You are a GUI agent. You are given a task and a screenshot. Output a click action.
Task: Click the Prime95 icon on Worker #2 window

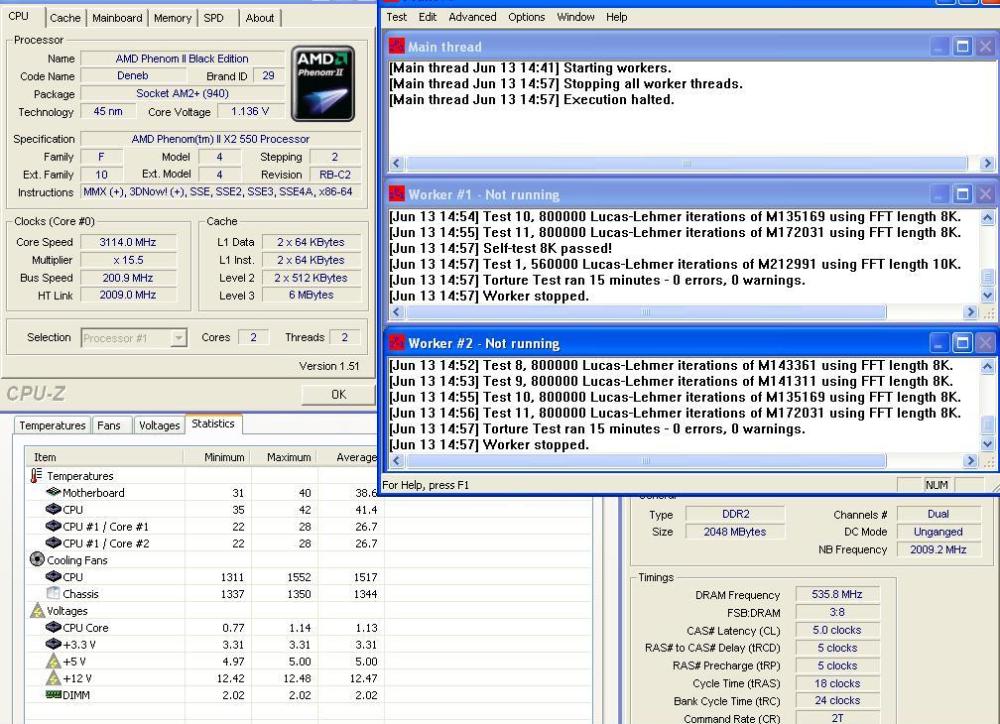tap(397, 343)
